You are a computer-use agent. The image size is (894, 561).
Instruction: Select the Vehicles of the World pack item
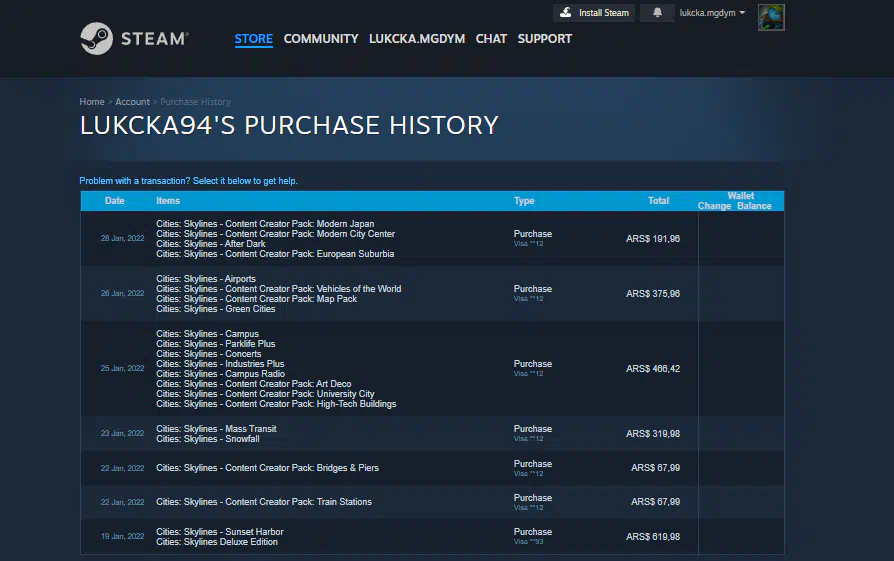pyautogui.click(x=279, y=289)
